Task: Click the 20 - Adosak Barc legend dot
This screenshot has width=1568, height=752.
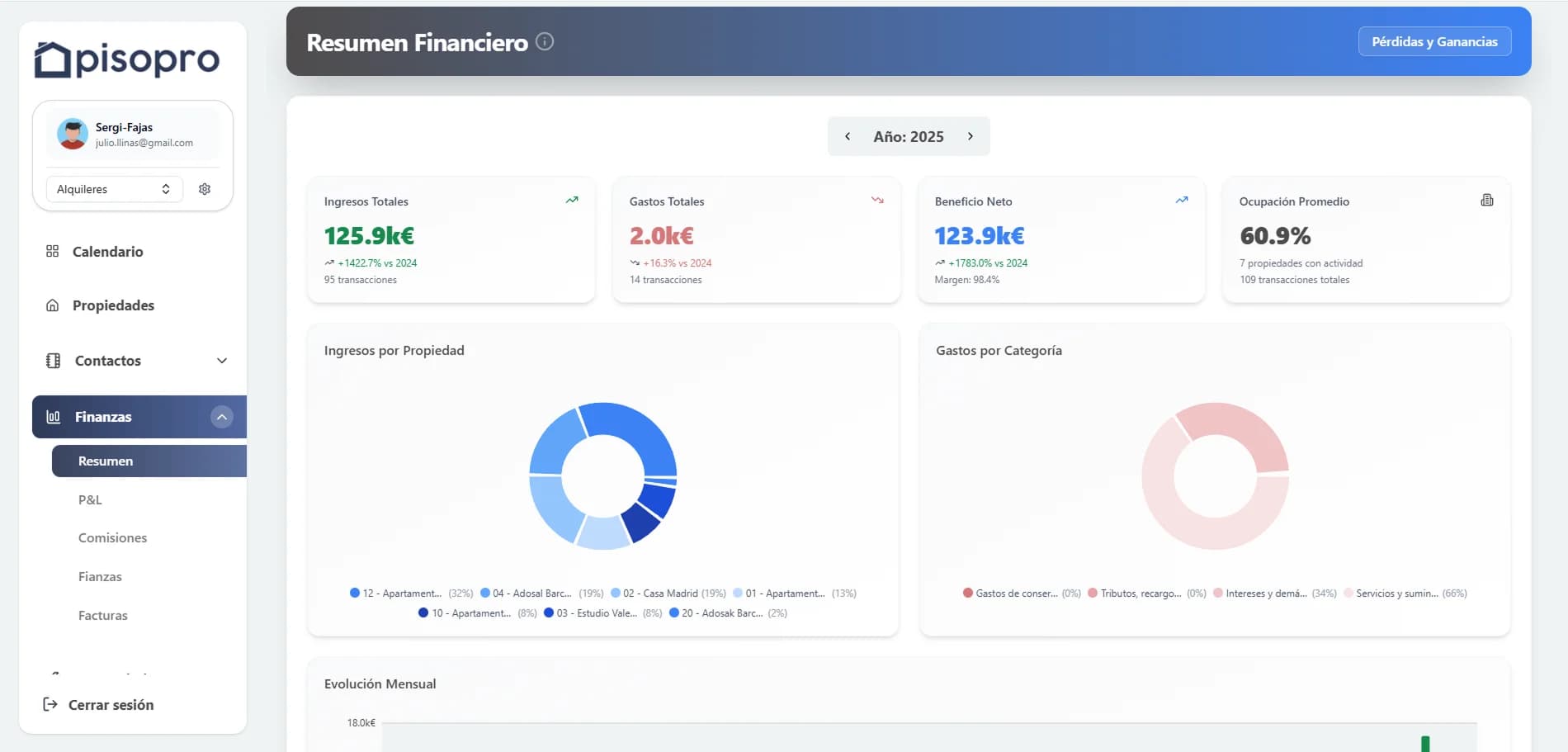Action: pyautogui.click(x=674, y=612)
